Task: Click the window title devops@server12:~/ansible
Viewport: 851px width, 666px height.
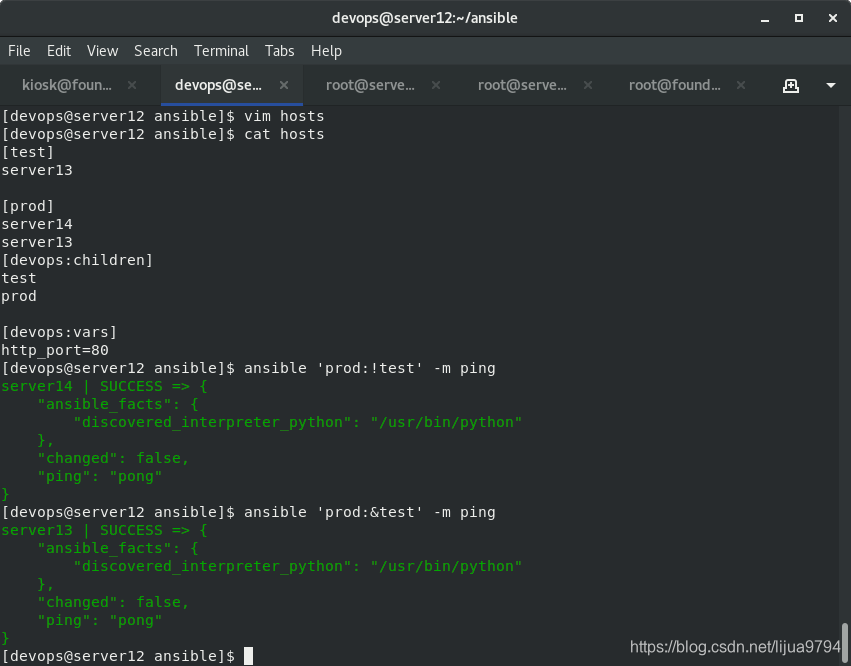Action: click(425, 18)
